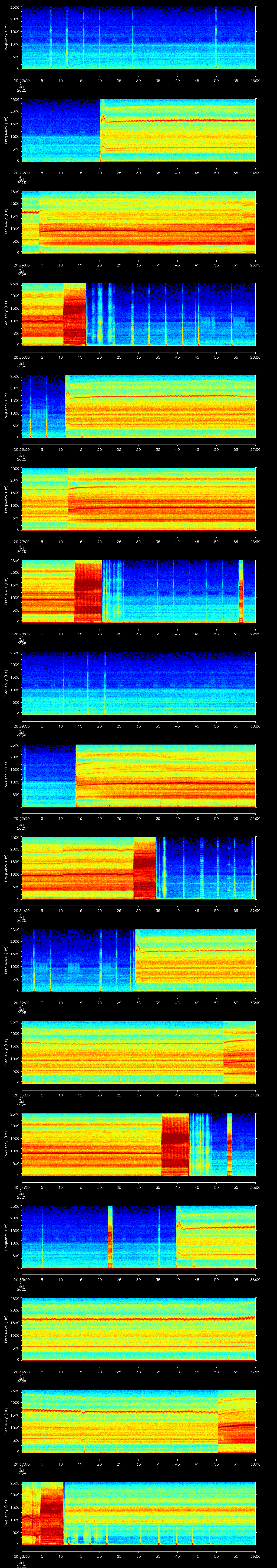Click the 40 second tick under the 20:35:00 spectrogram
The height and width of the screenshot is (1568, 277).
pos(177,1279)
